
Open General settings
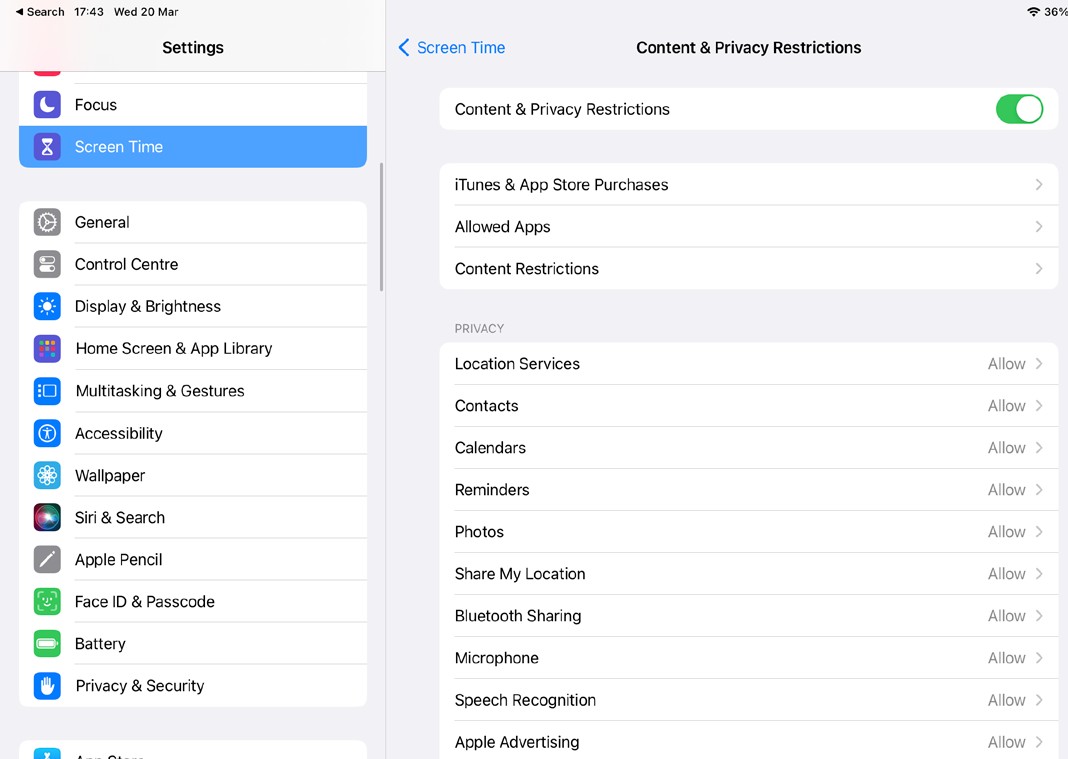click(193, 222)
